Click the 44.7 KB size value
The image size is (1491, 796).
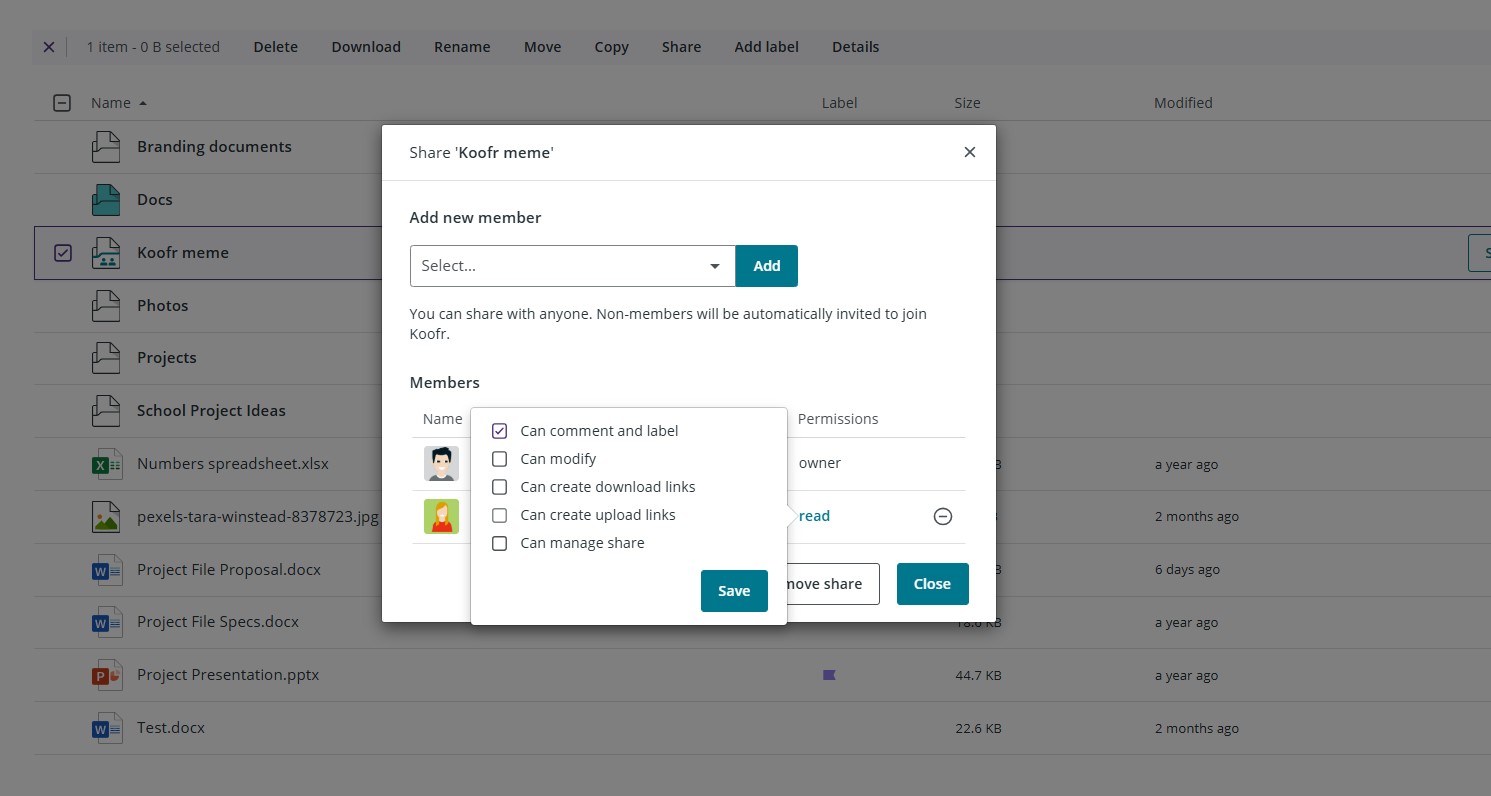click(x=978, y=675)
